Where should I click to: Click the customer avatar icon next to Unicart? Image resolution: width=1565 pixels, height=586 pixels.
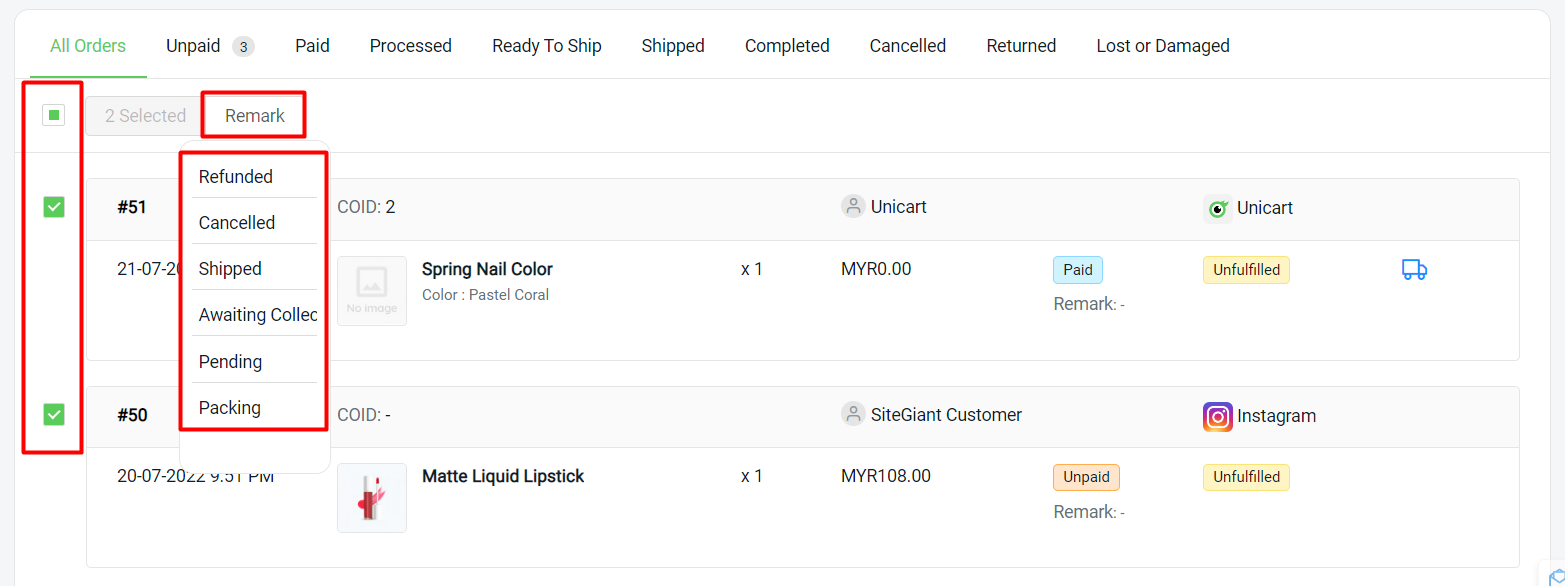click(x=853, y=206)
